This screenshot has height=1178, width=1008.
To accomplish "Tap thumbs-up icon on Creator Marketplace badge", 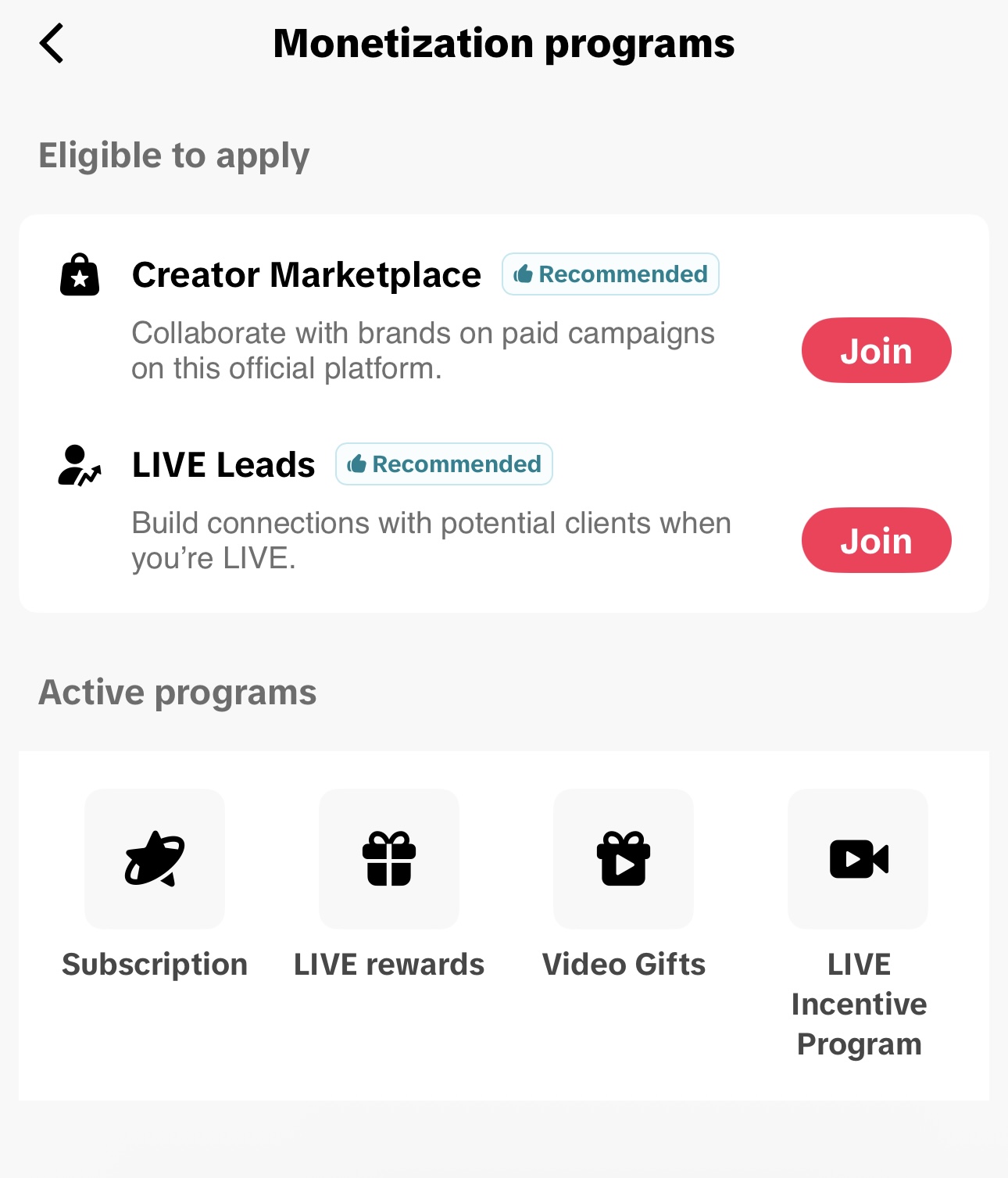I will point(523,274).
